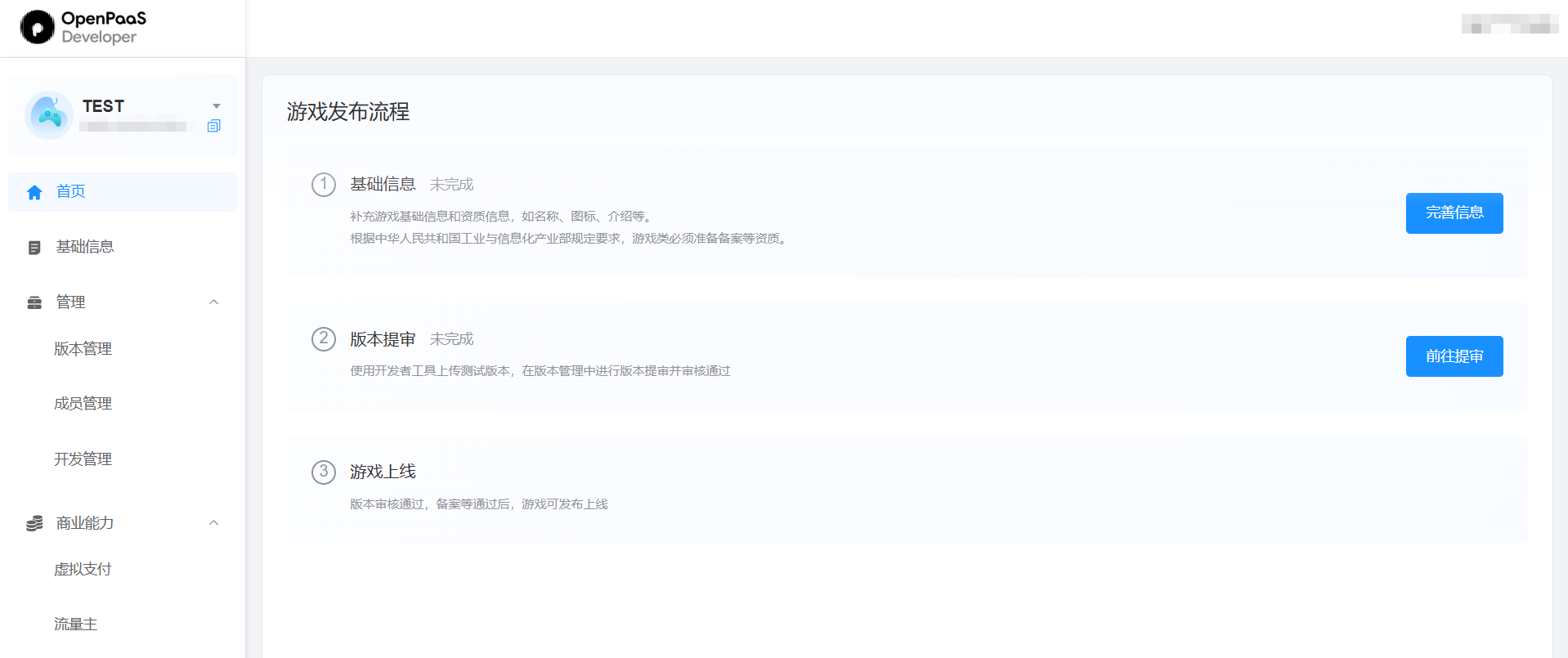Open 开发管理 submenu item
Screen dimensions: 1568x658
[83, 459]
